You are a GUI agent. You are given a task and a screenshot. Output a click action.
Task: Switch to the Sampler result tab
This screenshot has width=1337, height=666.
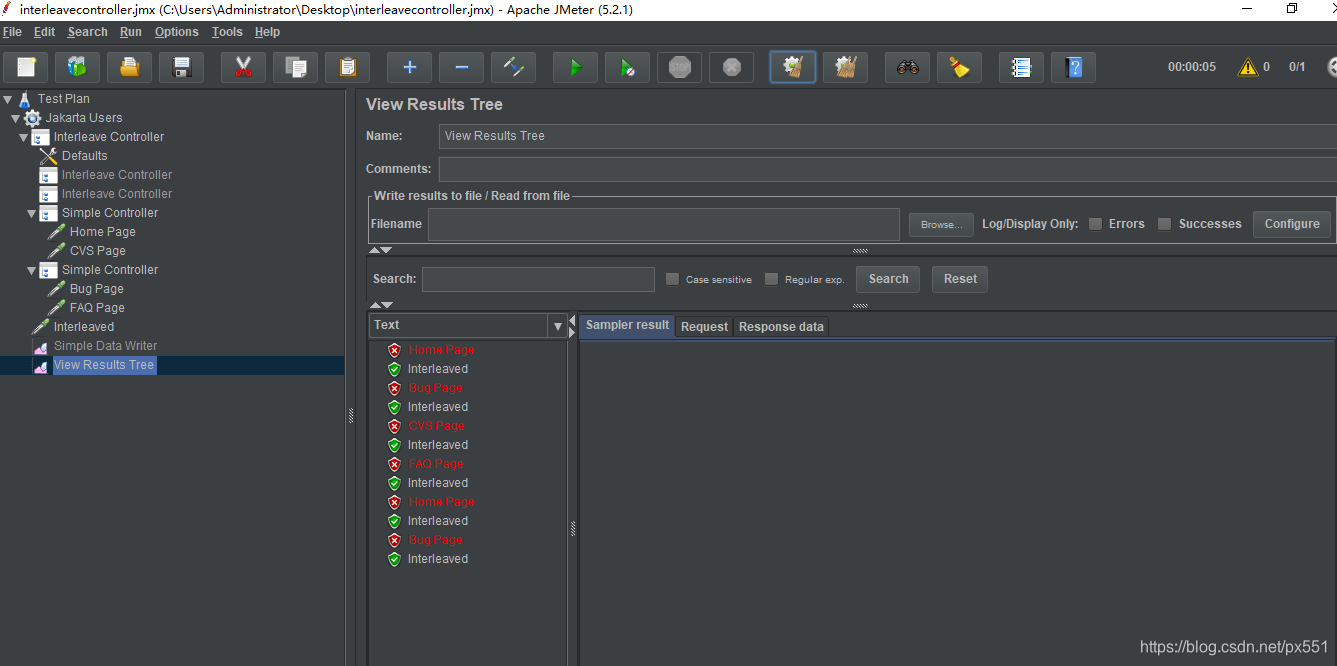tap(627, 325)
